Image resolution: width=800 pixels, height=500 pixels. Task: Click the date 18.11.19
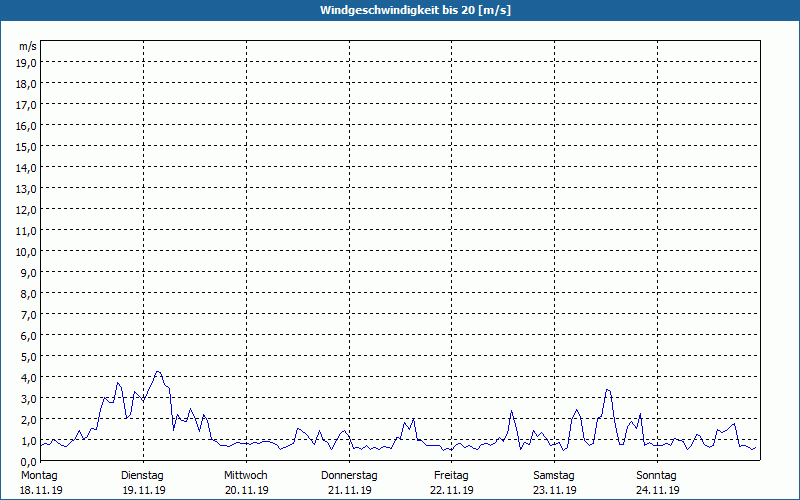pos(41,490)
